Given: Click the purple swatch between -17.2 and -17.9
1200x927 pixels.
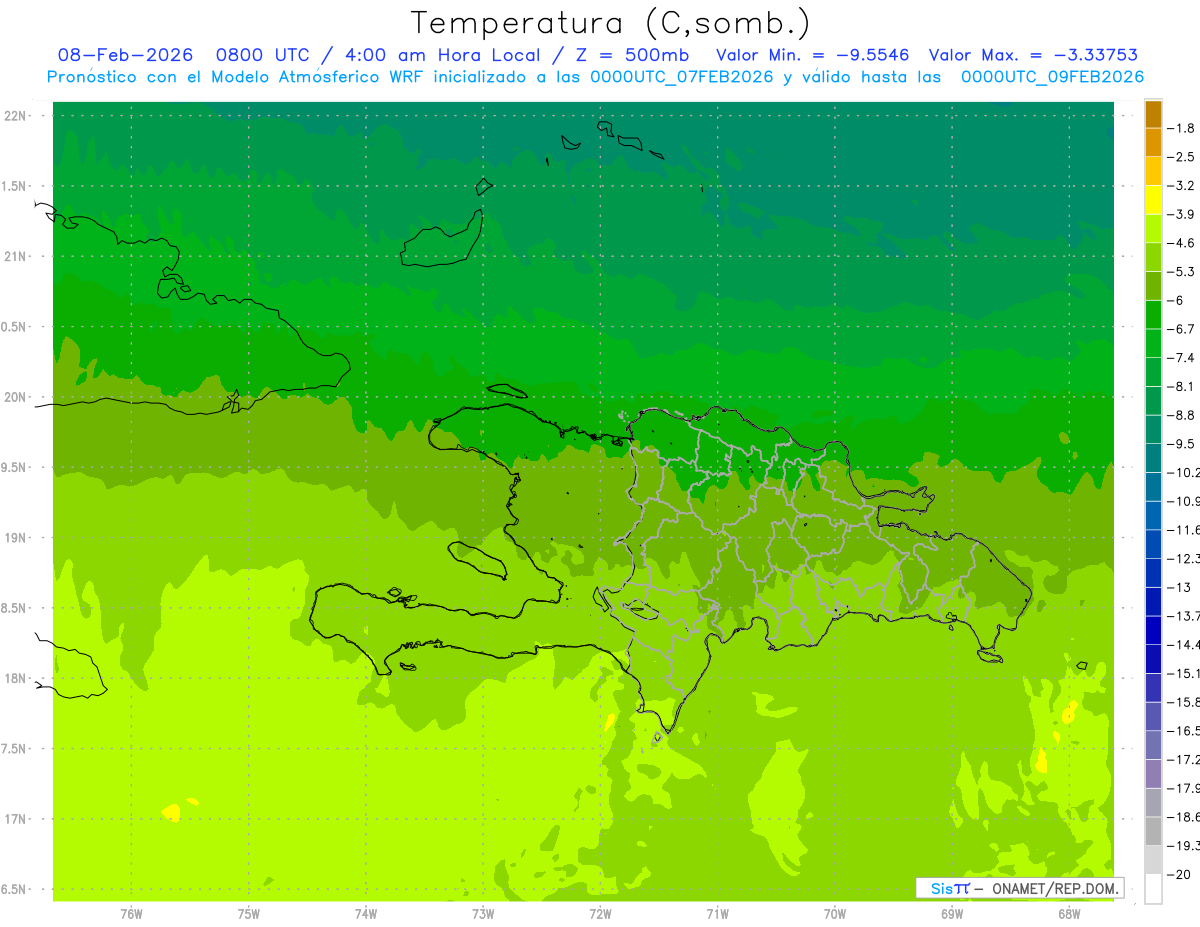Looking at the screenshot, I should click(x=1153, y=773).
